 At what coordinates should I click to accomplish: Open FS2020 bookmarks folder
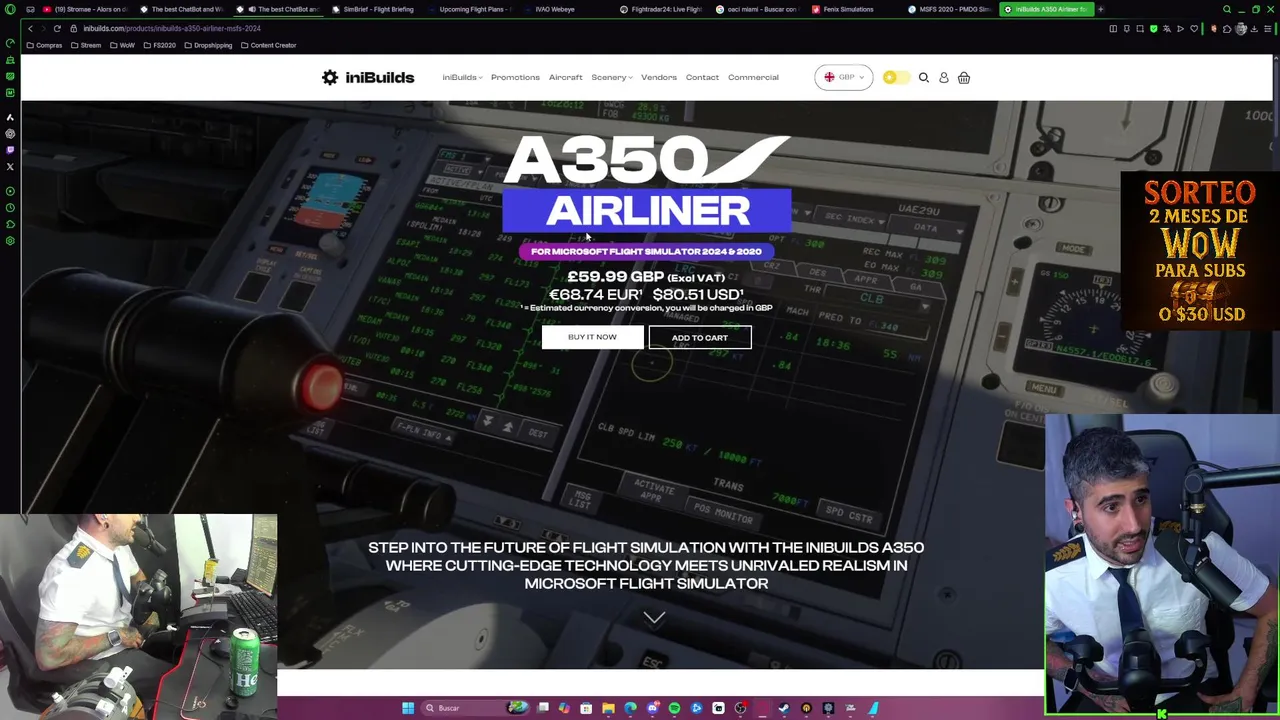point(160,45)
